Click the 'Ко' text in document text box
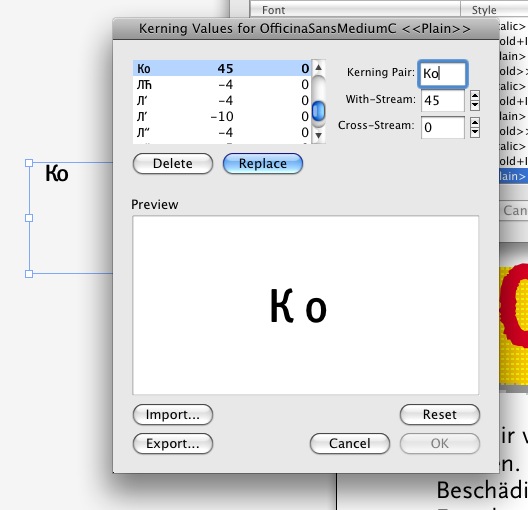 [x=57, y=173]
